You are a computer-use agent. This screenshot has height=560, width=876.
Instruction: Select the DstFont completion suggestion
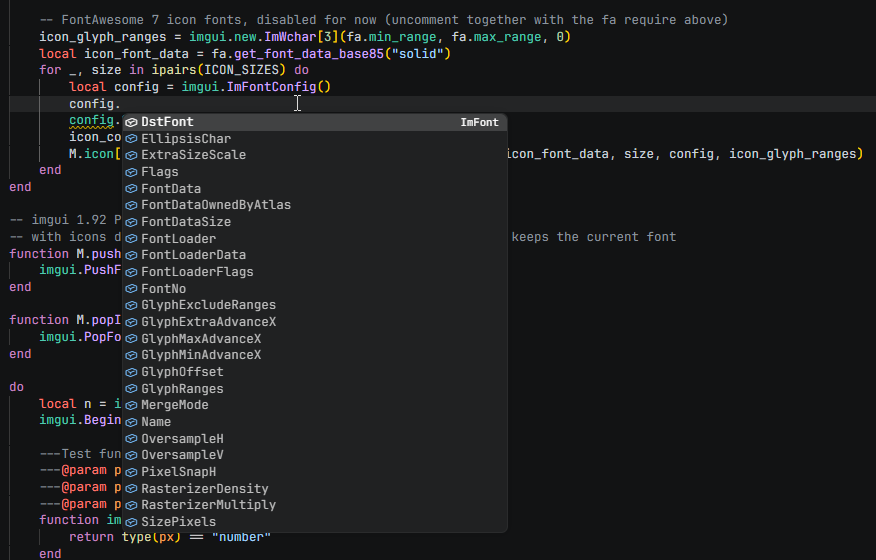[315, 122]
